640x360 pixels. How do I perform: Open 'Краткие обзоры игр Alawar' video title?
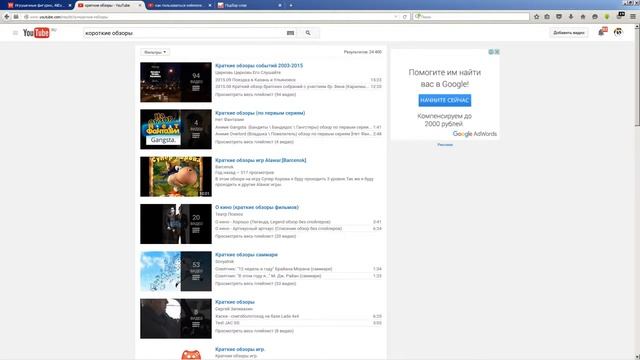260,160
